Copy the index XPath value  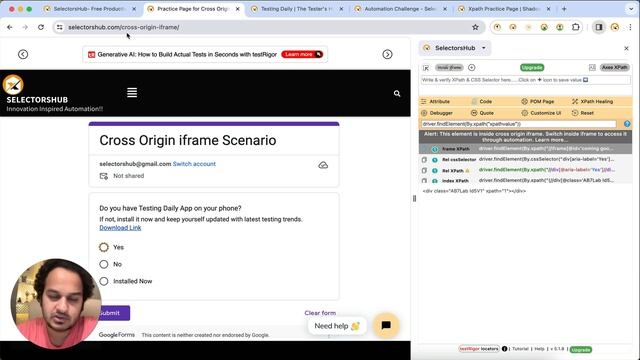pyautogui.click(x=424, y=180)
